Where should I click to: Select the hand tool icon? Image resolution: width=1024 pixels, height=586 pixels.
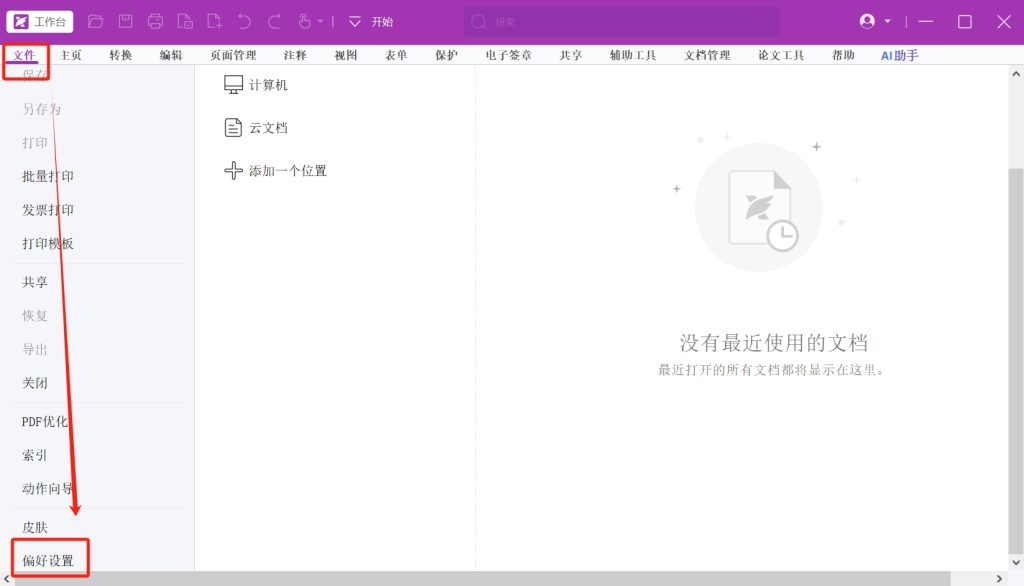coord(305,21)
